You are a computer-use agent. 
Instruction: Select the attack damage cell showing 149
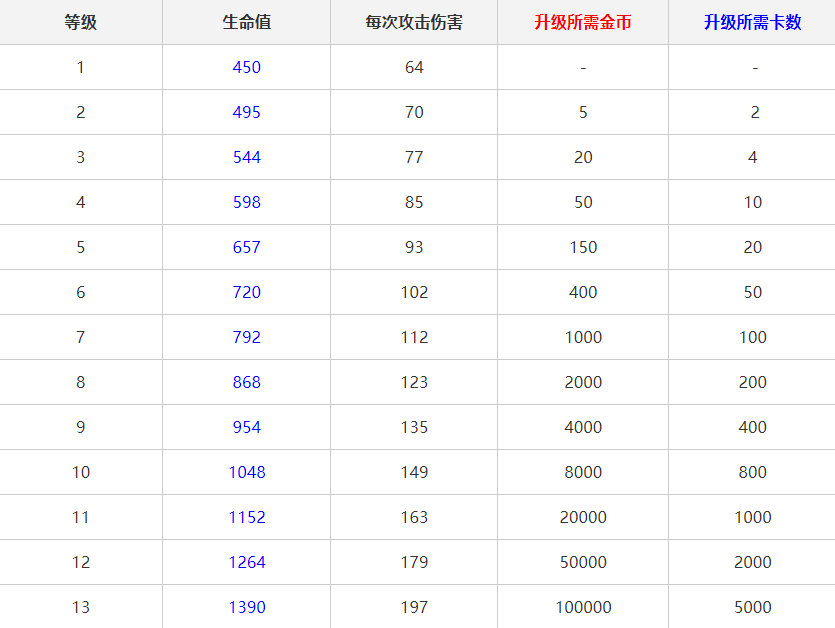[x=414, y=472]
